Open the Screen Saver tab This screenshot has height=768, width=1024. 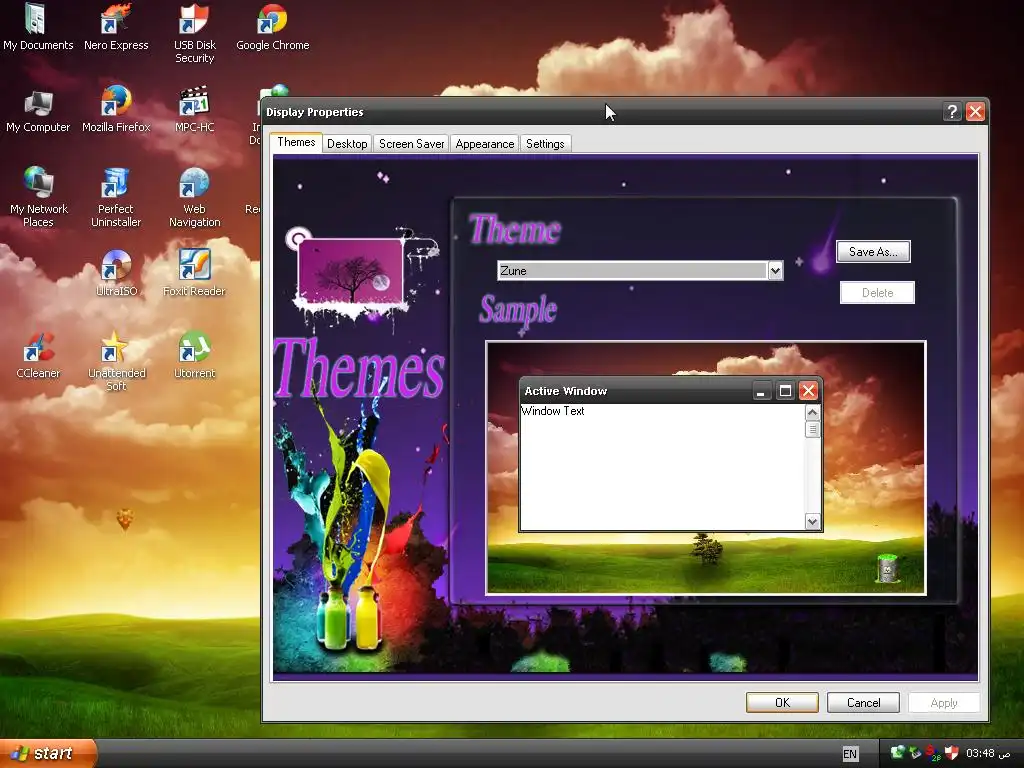click(411, 144)
